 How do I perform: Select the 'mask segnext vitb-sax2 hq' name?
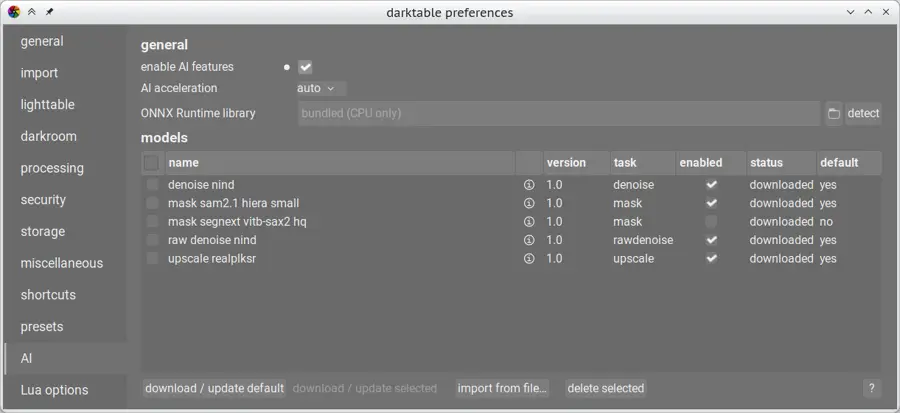(237, 221)
